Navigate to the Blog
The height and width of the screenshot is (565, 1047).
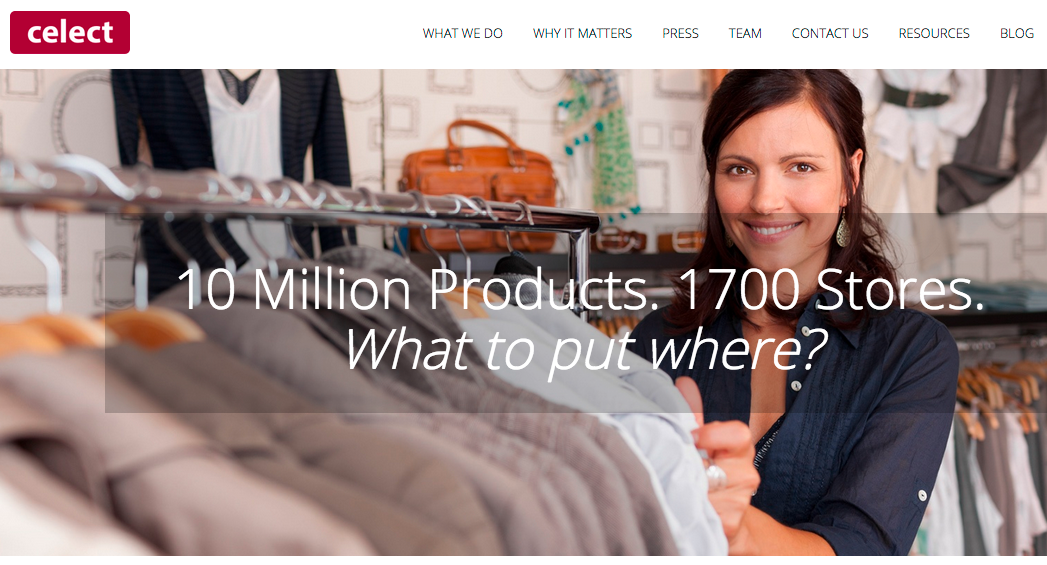coord(1017,33)
